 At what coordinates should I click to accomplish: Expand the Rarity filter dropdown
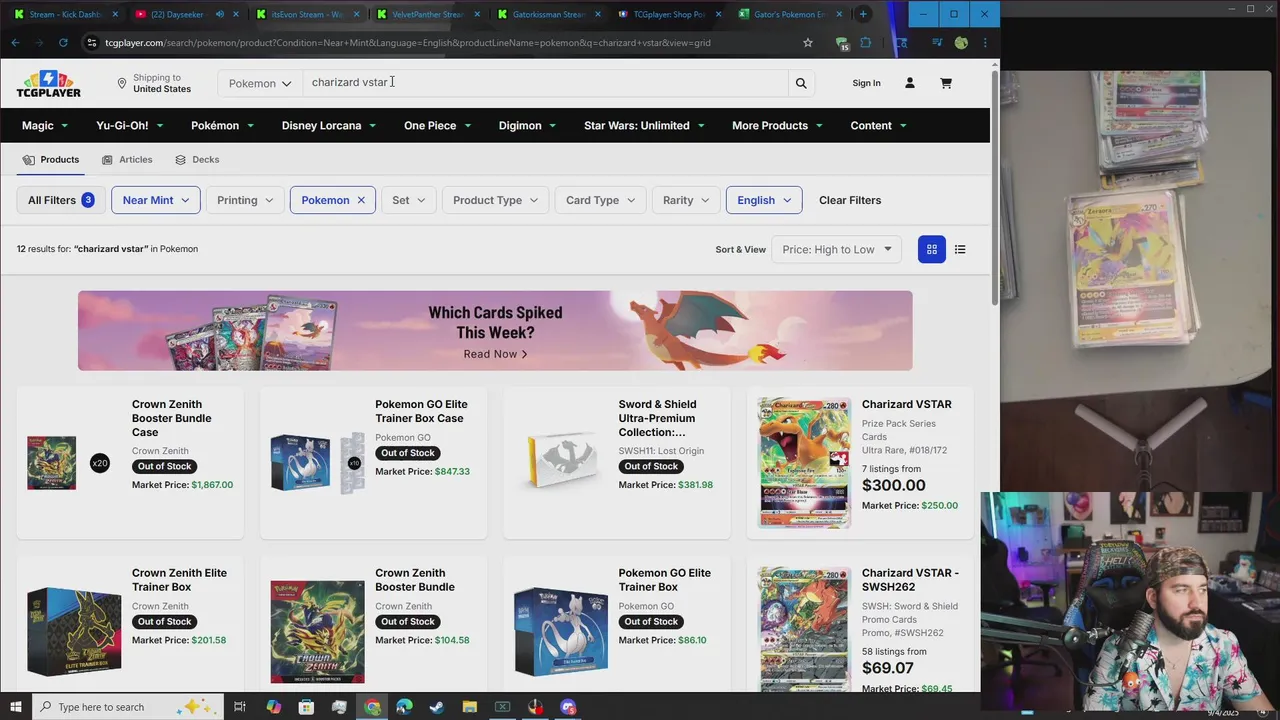point(686,200)
